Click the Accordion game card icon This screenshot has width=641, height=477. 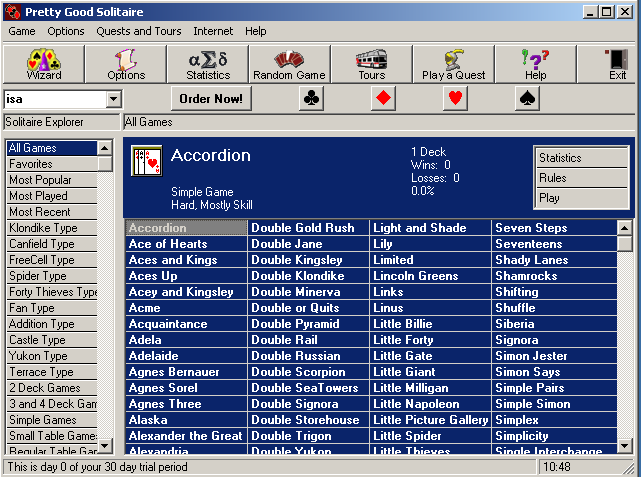pos(147,161)
